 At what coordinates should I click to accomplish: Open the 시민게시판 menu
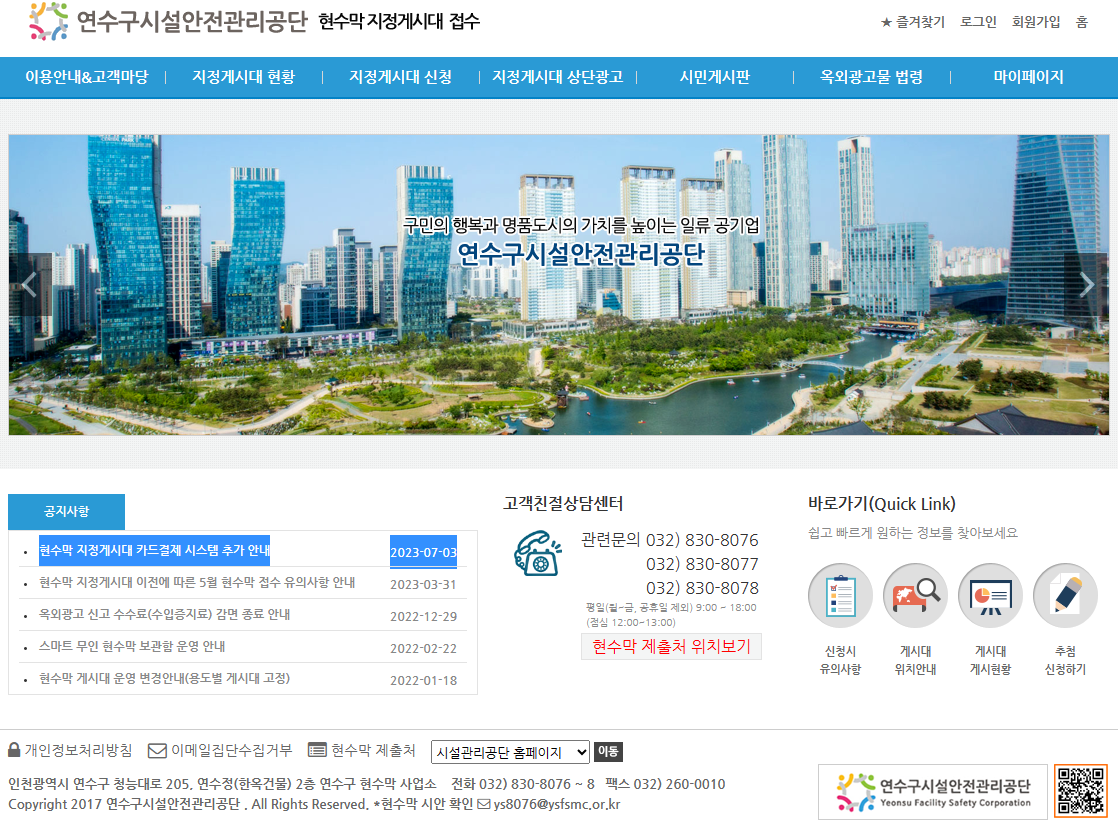pyautogui.click(x=714, y=77)
